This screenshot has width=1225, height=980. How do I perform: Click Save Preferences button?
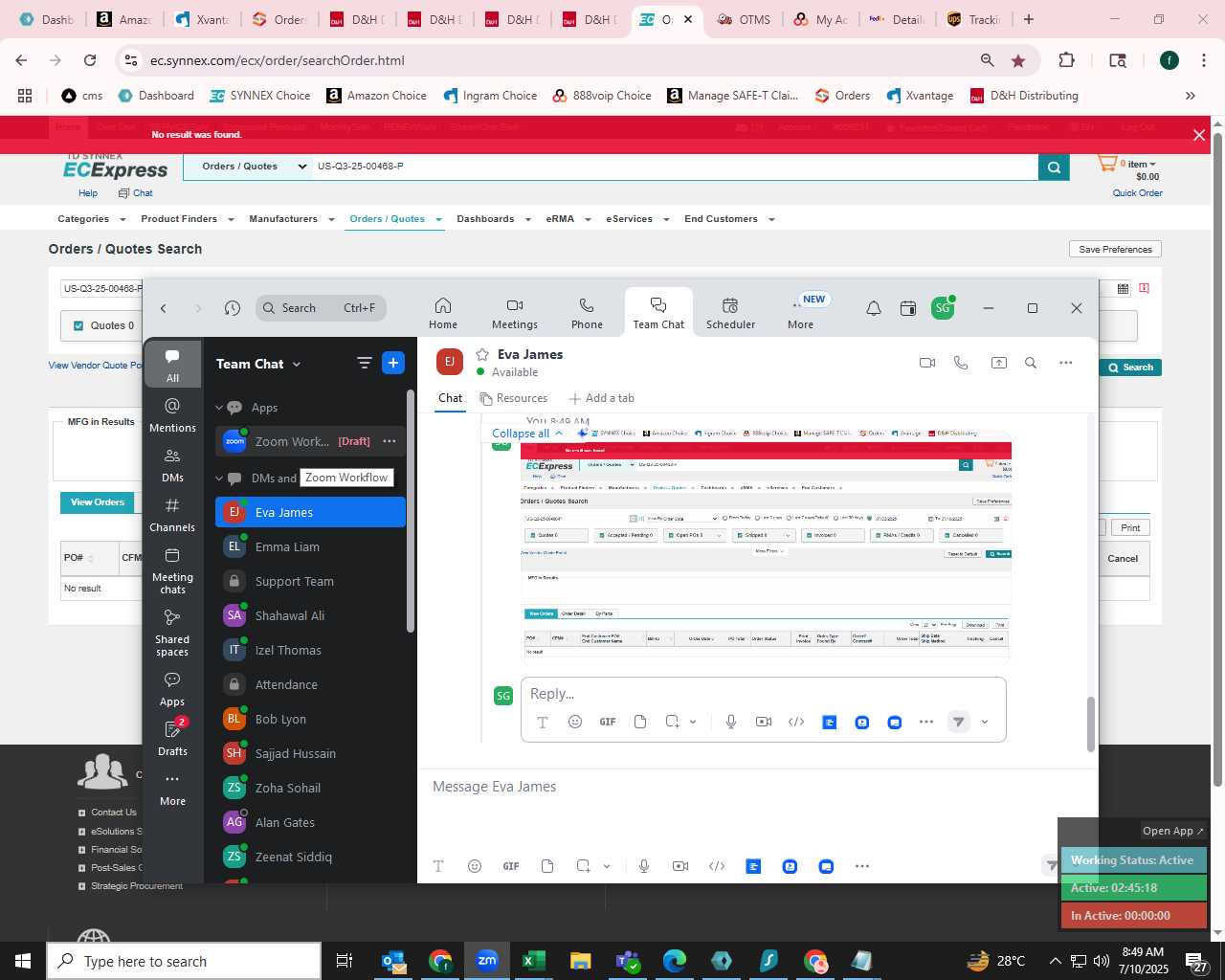coord(1115,249)
